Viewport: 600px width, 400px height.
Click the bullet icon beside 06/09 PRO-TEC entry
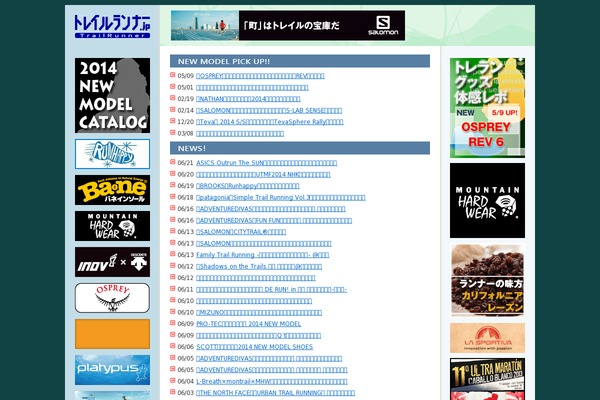[x=173, y=323]
